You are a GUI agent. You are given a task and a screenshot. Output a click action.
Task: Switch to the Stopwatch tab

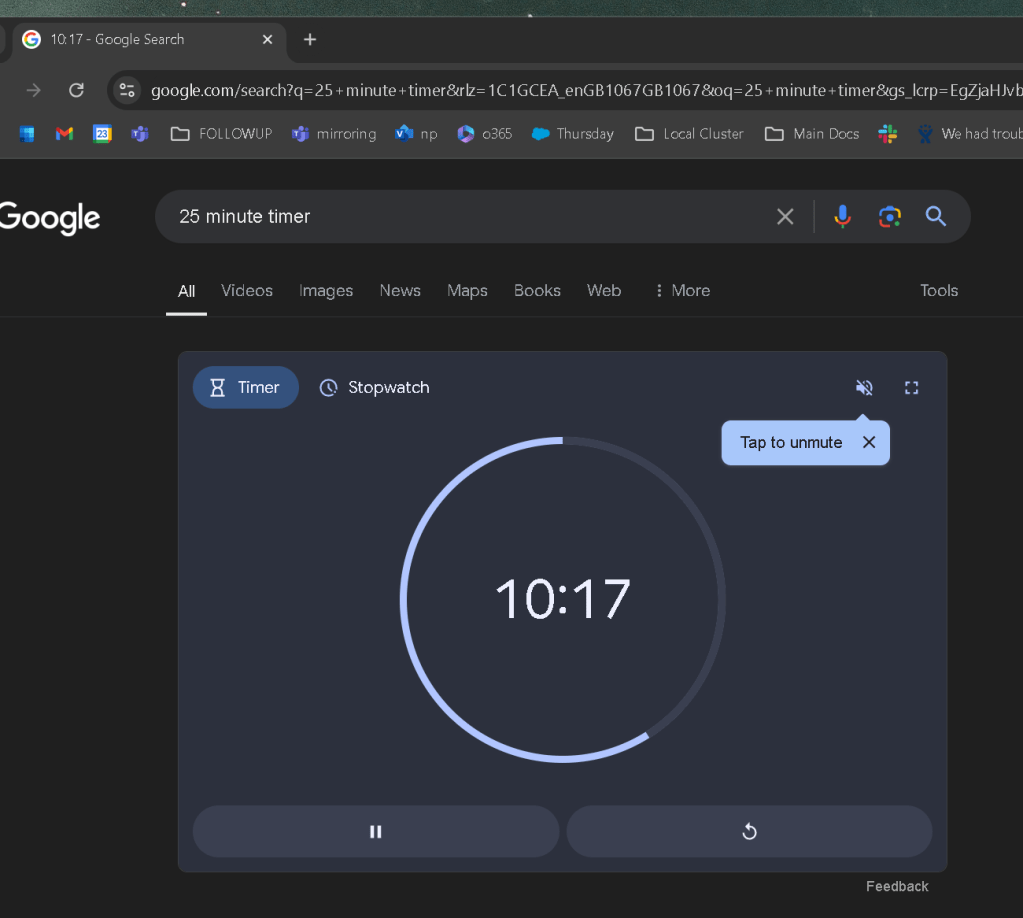374,388
